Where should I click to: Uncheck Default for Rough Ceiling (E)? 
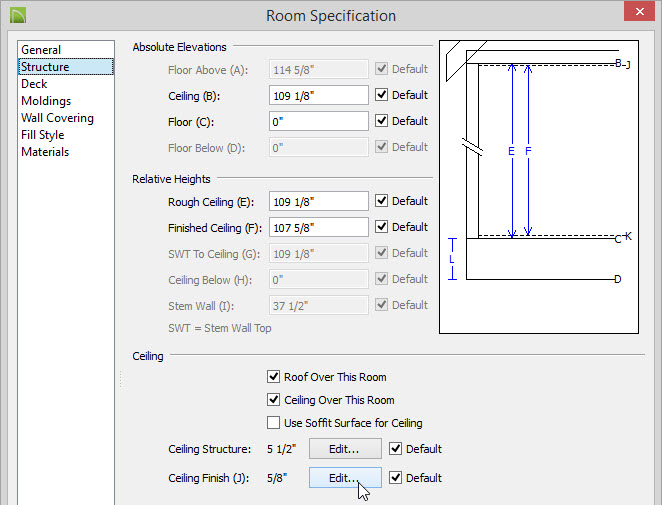click(381, 201)
